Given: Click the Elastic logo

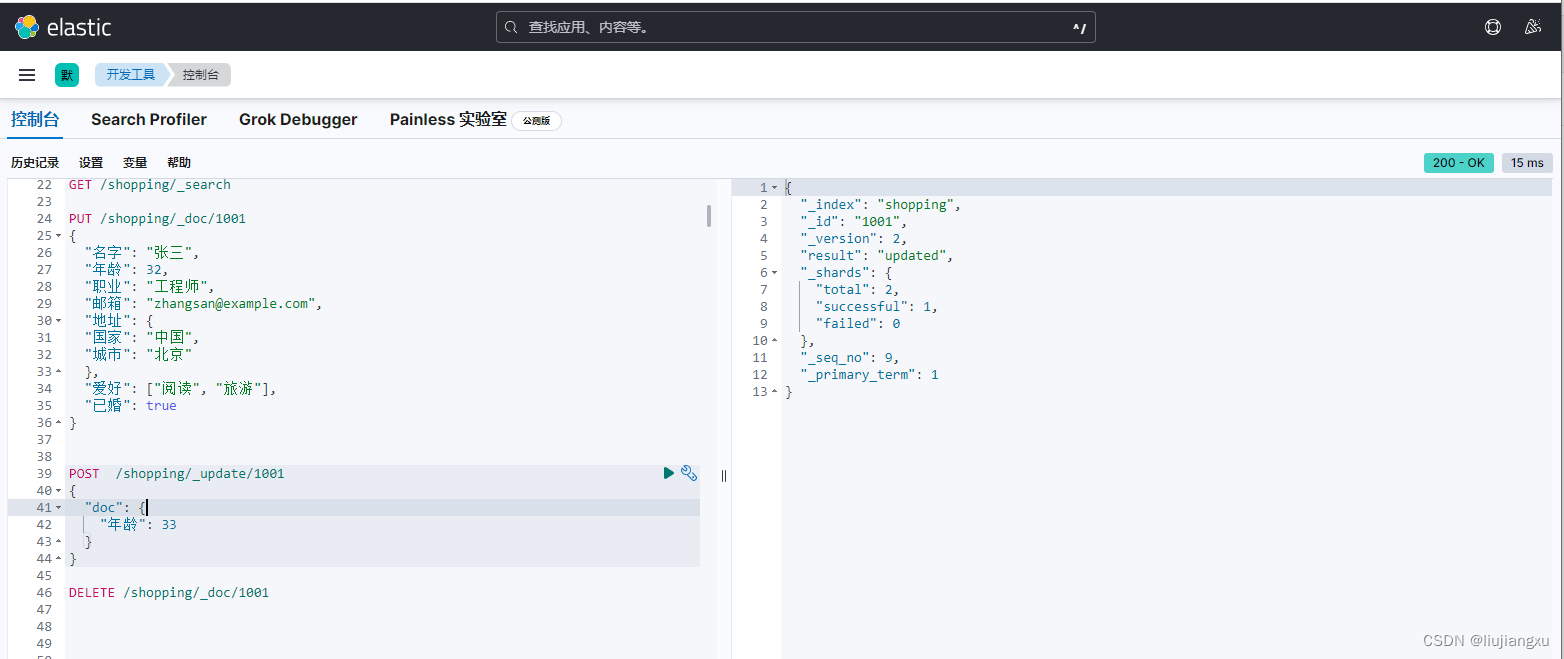Looking at the screenshot, I should 63,27.
